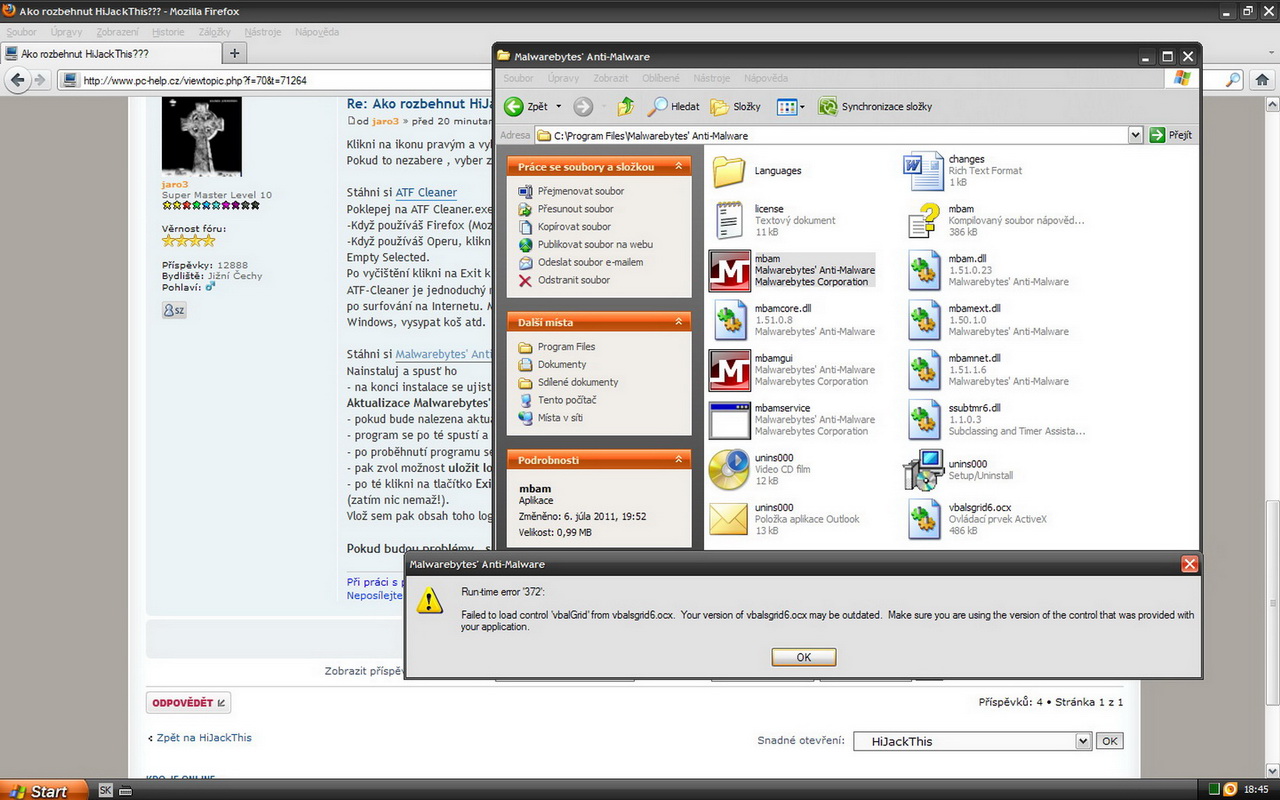
Task: Select the changes Rich Text file icon
Action: (923, 171)
